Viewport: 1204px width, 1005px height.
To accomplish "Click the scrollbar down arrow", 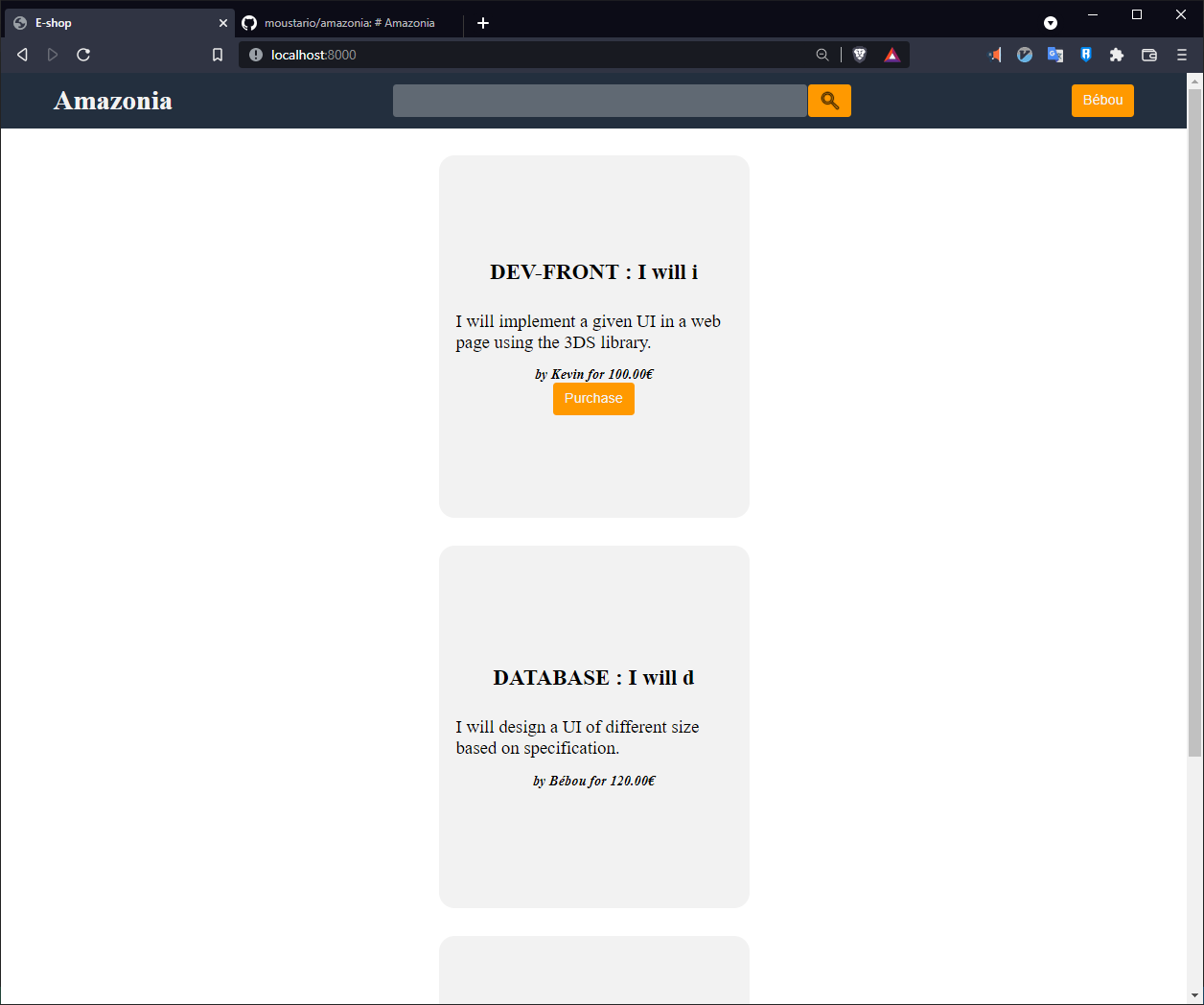I will coord(1194,995).
